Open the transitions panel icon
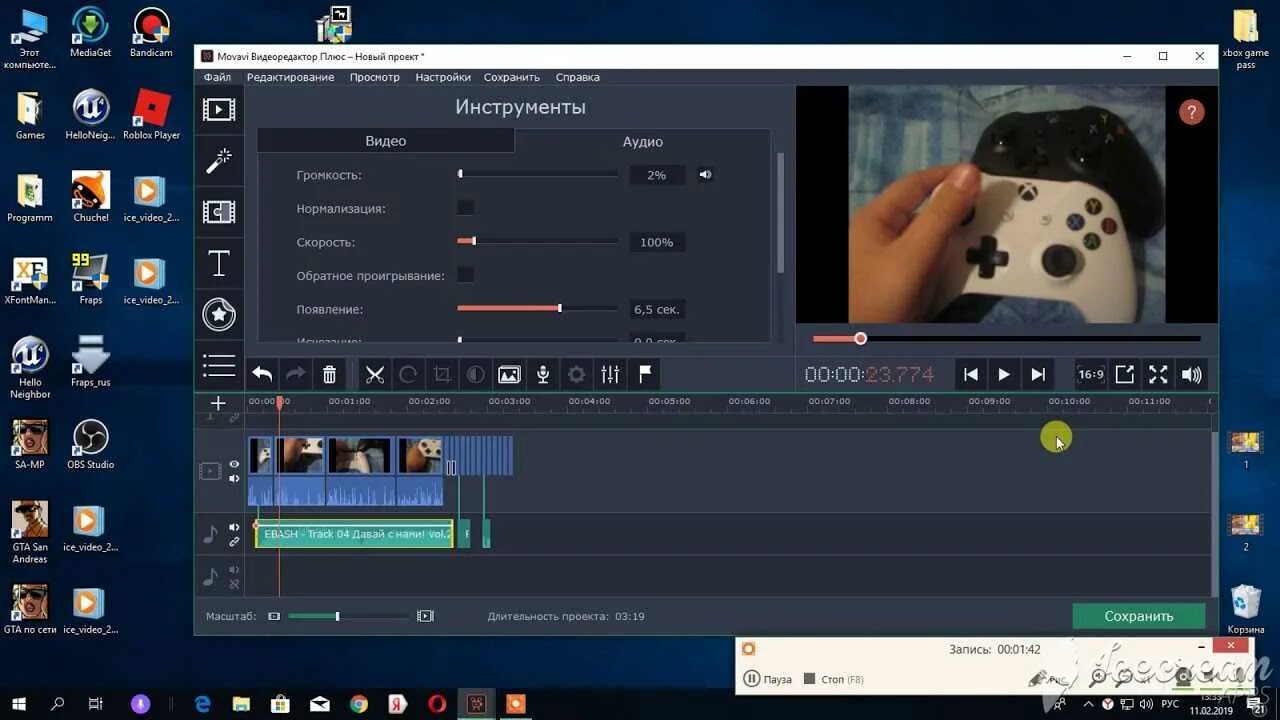 219,212
